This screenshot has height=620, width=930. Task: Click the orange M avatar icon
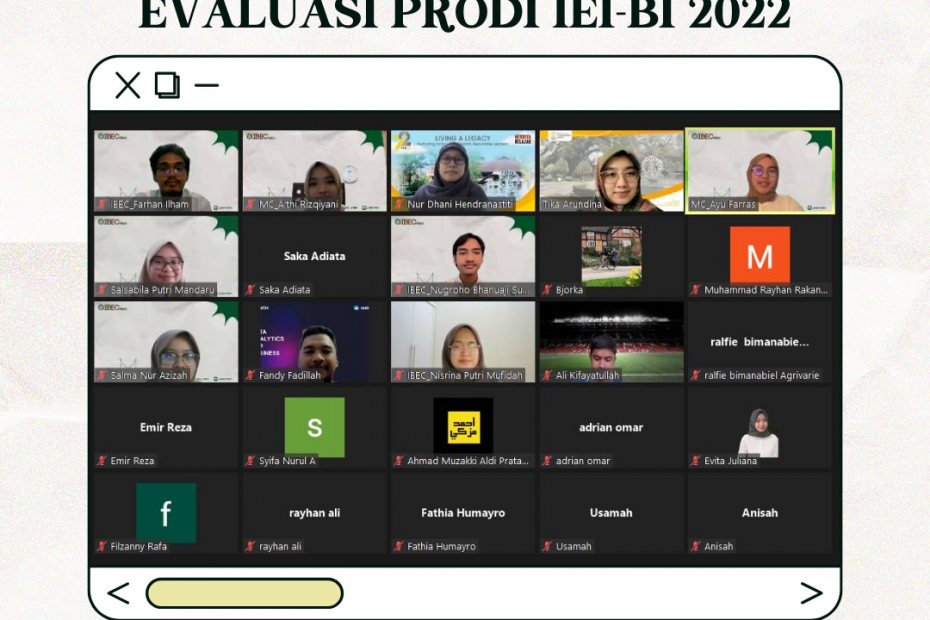[759, 255]
